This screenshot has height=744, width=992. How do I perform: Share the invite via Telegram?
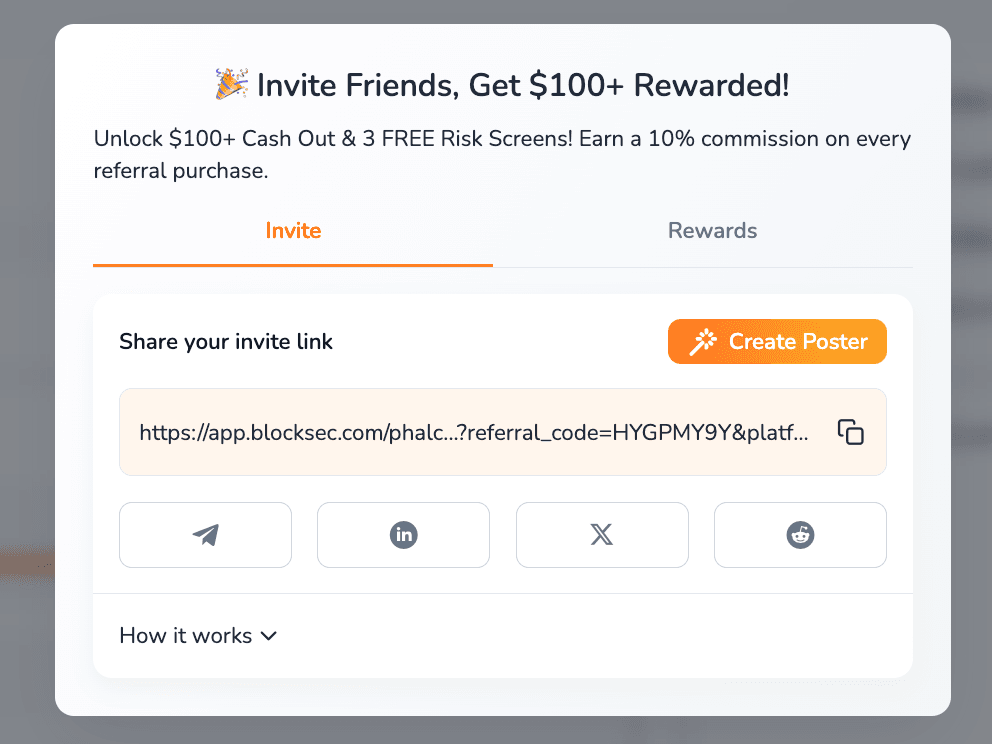pyautogui.click(x=205, y=535)
